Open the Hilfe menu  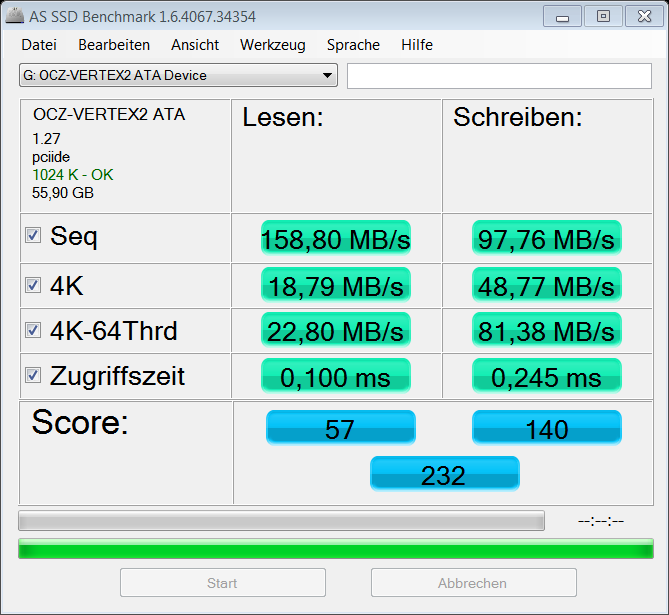click(417, 45)
